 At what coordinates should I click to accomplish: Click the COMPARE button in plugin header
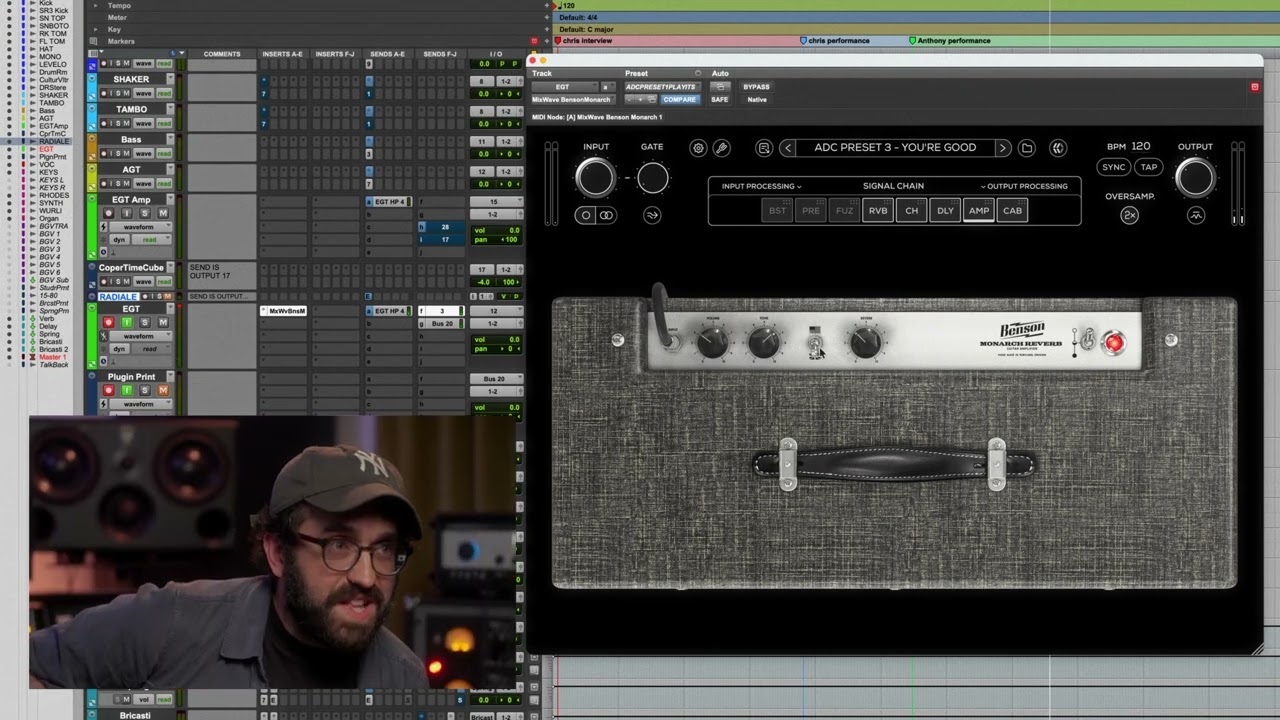click(679, 99)
